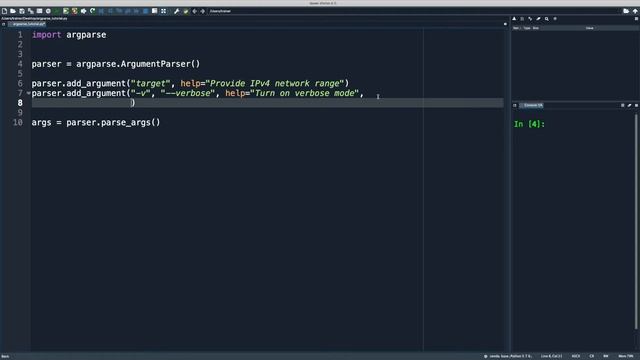Image resolution: width=640 pixels, height=360 pixels.
Task: Open the PYTHONPATH manager
Action: click(x=186, y=11)
